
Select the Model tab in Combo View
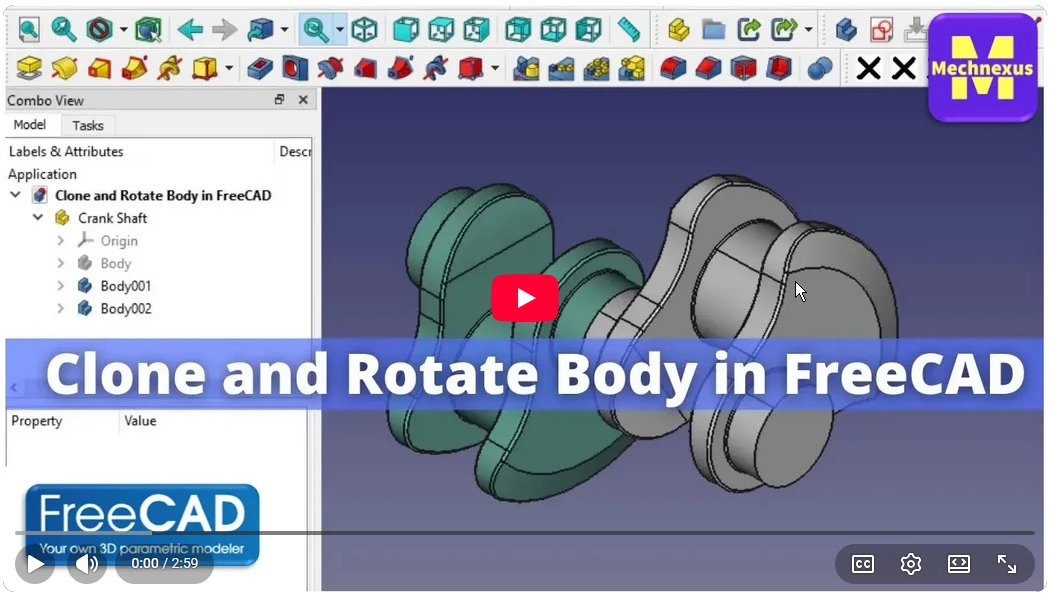pyautogui.click(x=29, y=125)
